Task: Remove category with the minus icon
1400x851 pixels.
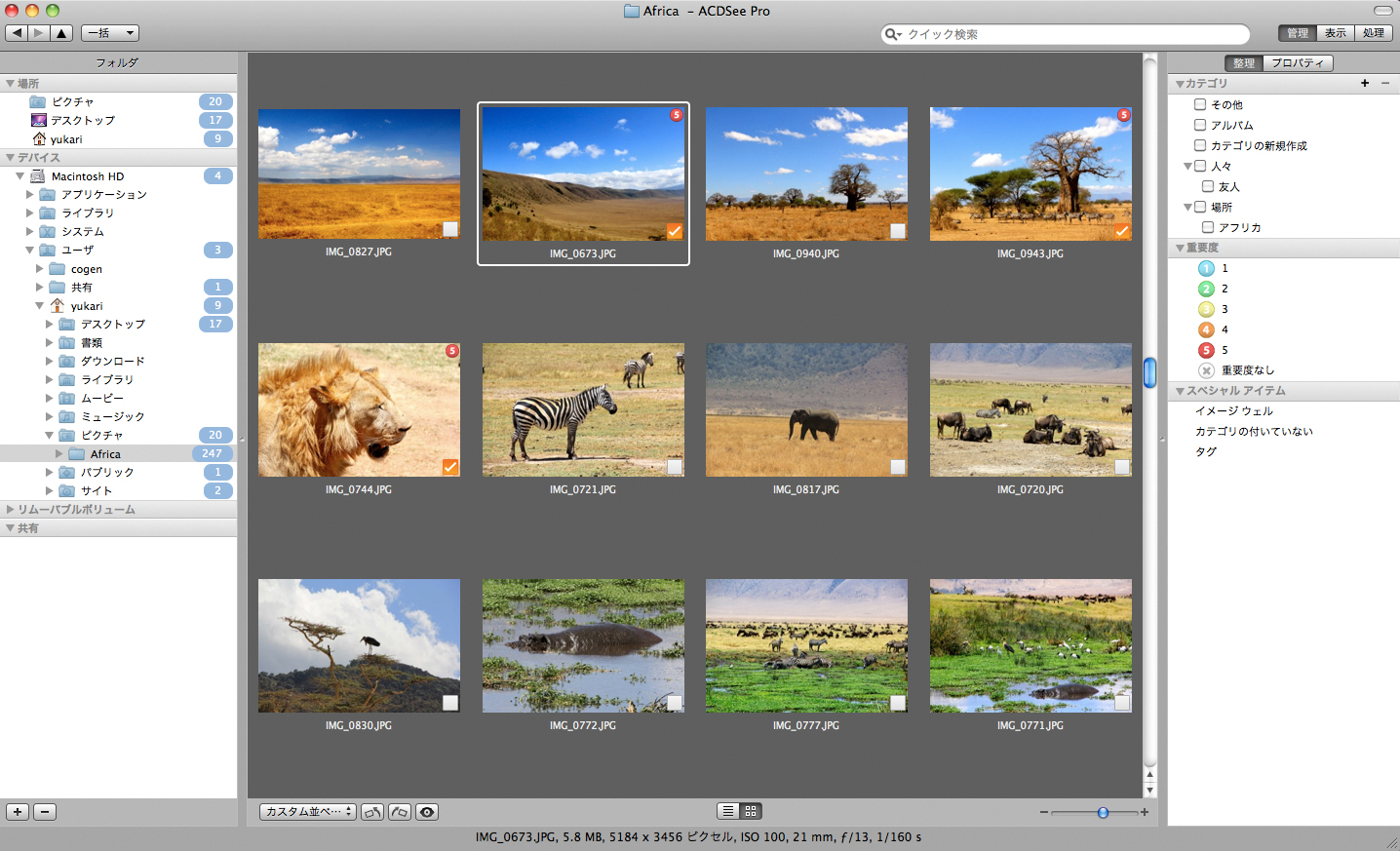Action: 1385,84
